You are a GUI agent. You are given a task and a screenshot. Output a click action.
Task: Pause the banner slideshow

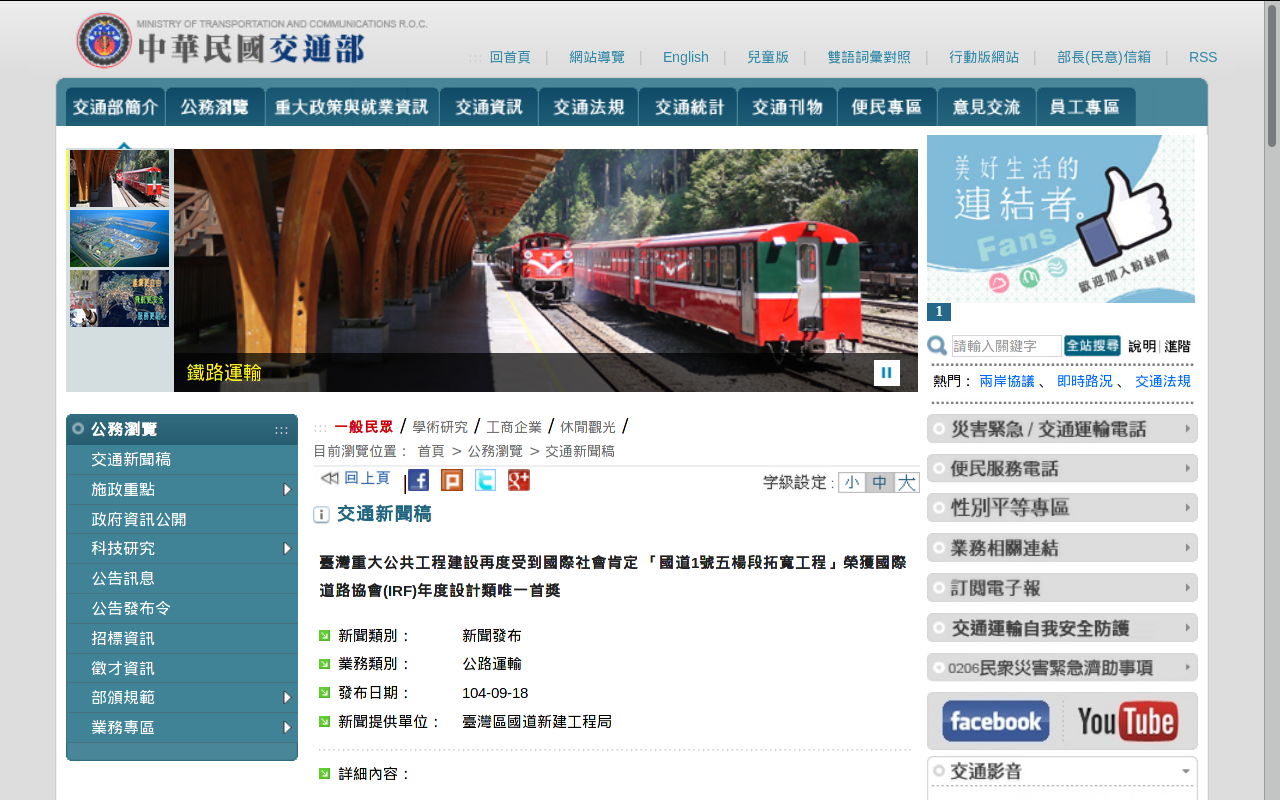tap(887, 373)
